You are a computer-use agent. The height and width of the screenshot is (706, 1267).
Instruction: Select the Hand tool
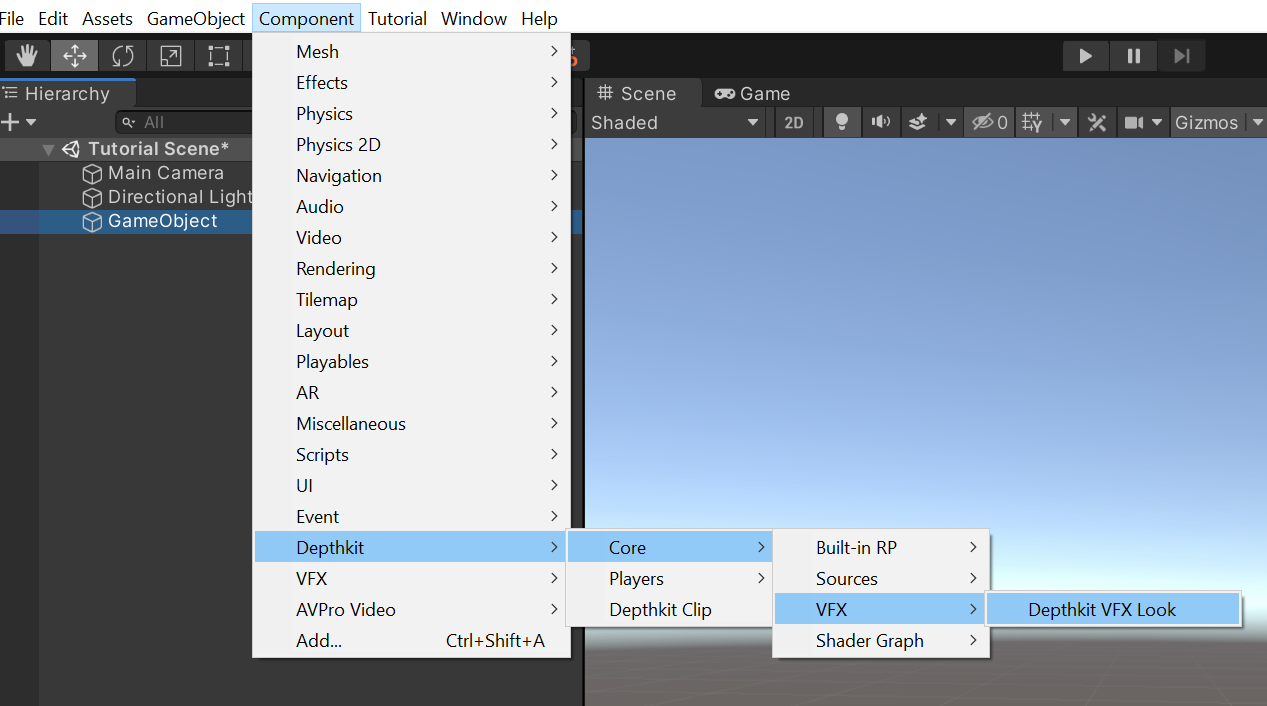pyautogui.click(x=27, y=56)
